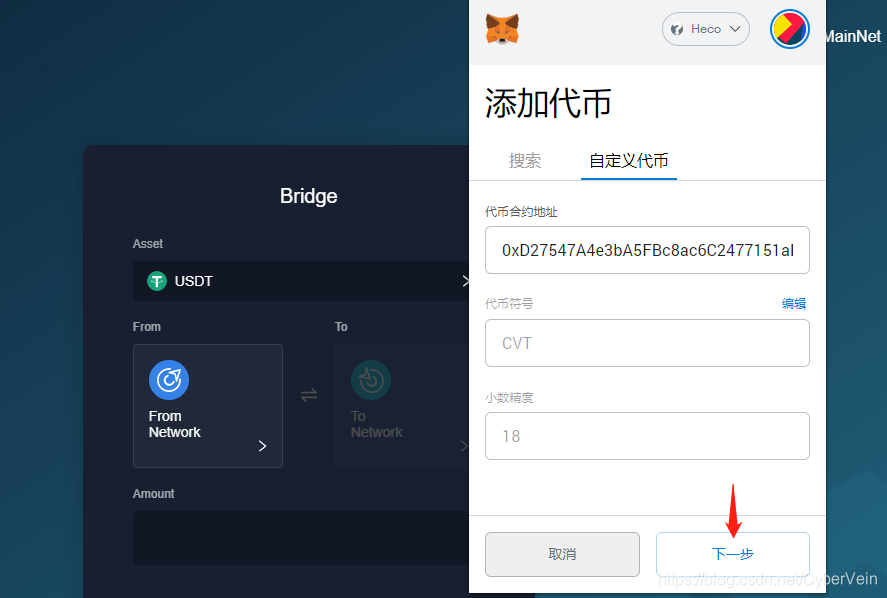Click the Asset label in Bridge panel
887x598 pixels.
point(148,244)
